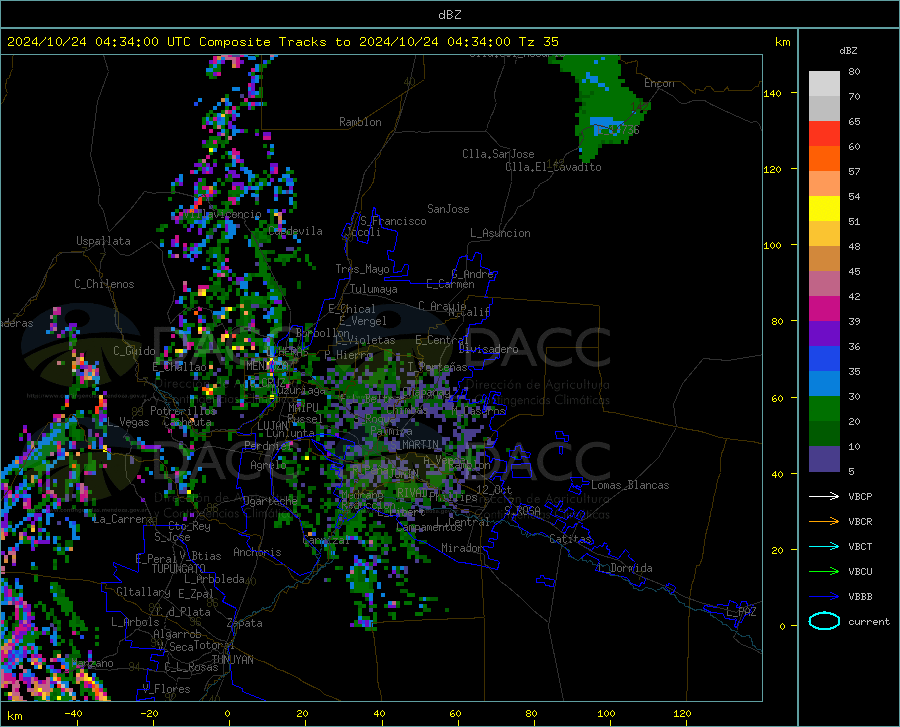Click the TUPUNGATO place label

pyautogui.click(x=179, y=569)
